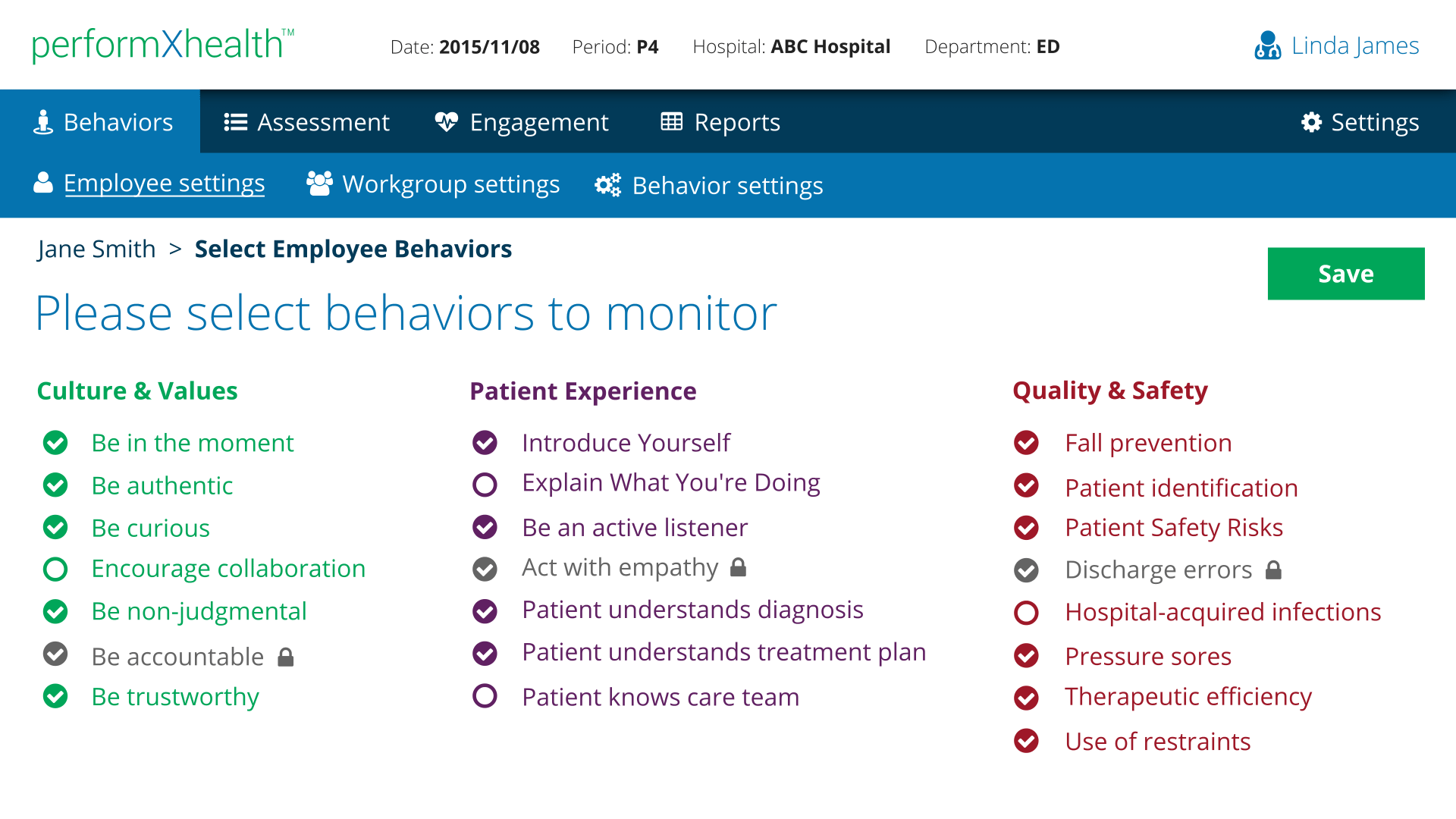1456x819 pixels.
Task: Click the doctor avatar icon beside Linda James
Action: point(1267,45)
